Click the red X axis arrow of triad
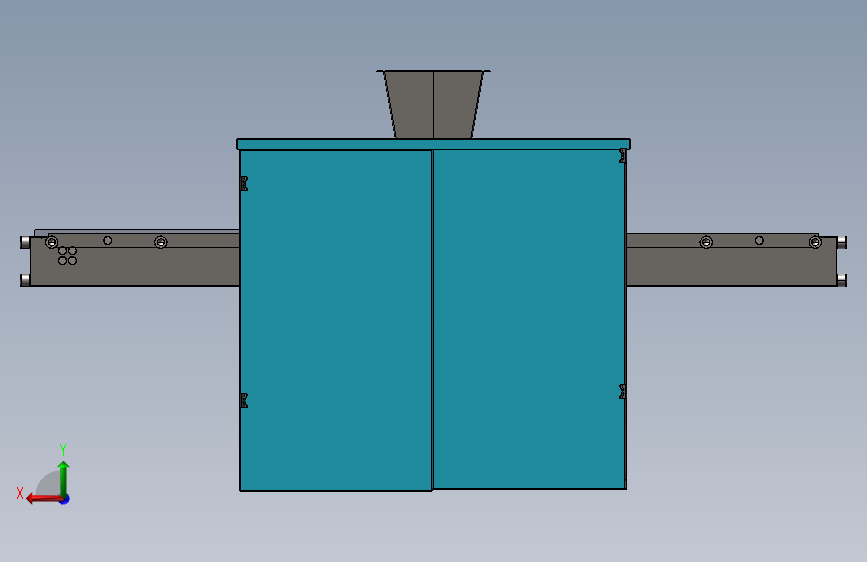Image resolution: width=867 pixels, height=562 pixels. point(43,499)
